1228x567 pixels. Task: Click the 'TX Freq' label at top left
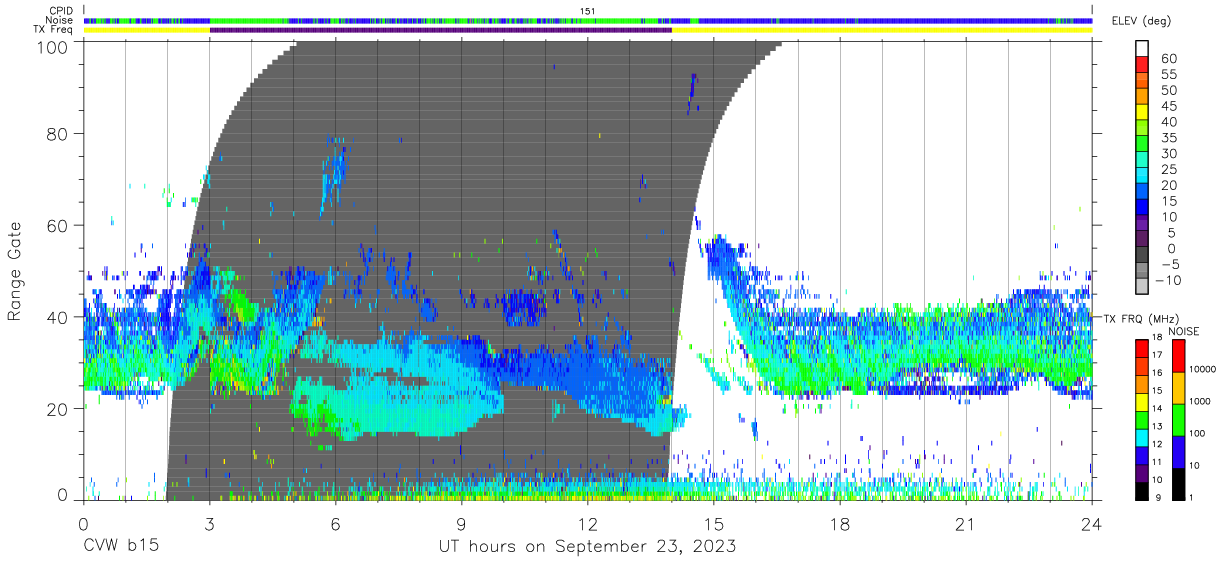point(54,30)
